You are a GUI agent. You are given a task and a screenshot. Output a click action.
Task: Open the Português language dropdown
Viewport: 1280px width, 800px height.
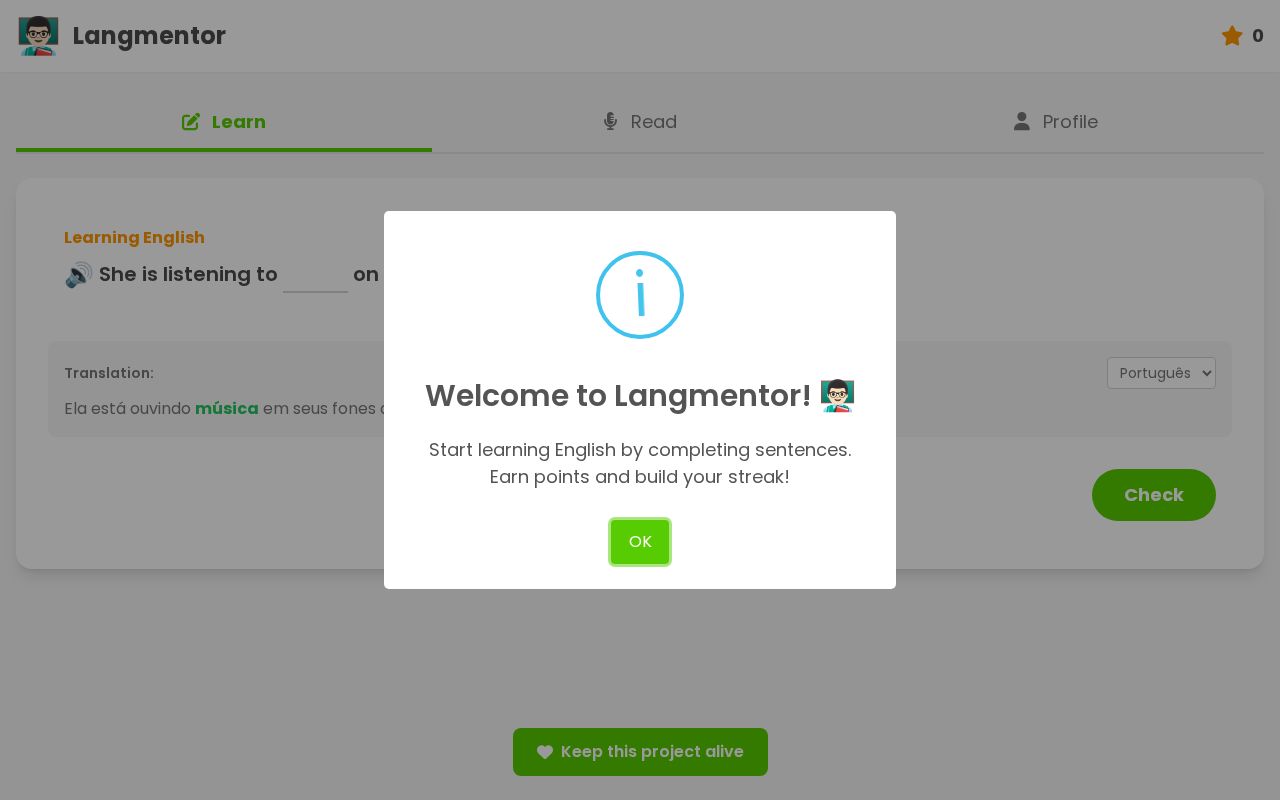[x=1161, y=373]
